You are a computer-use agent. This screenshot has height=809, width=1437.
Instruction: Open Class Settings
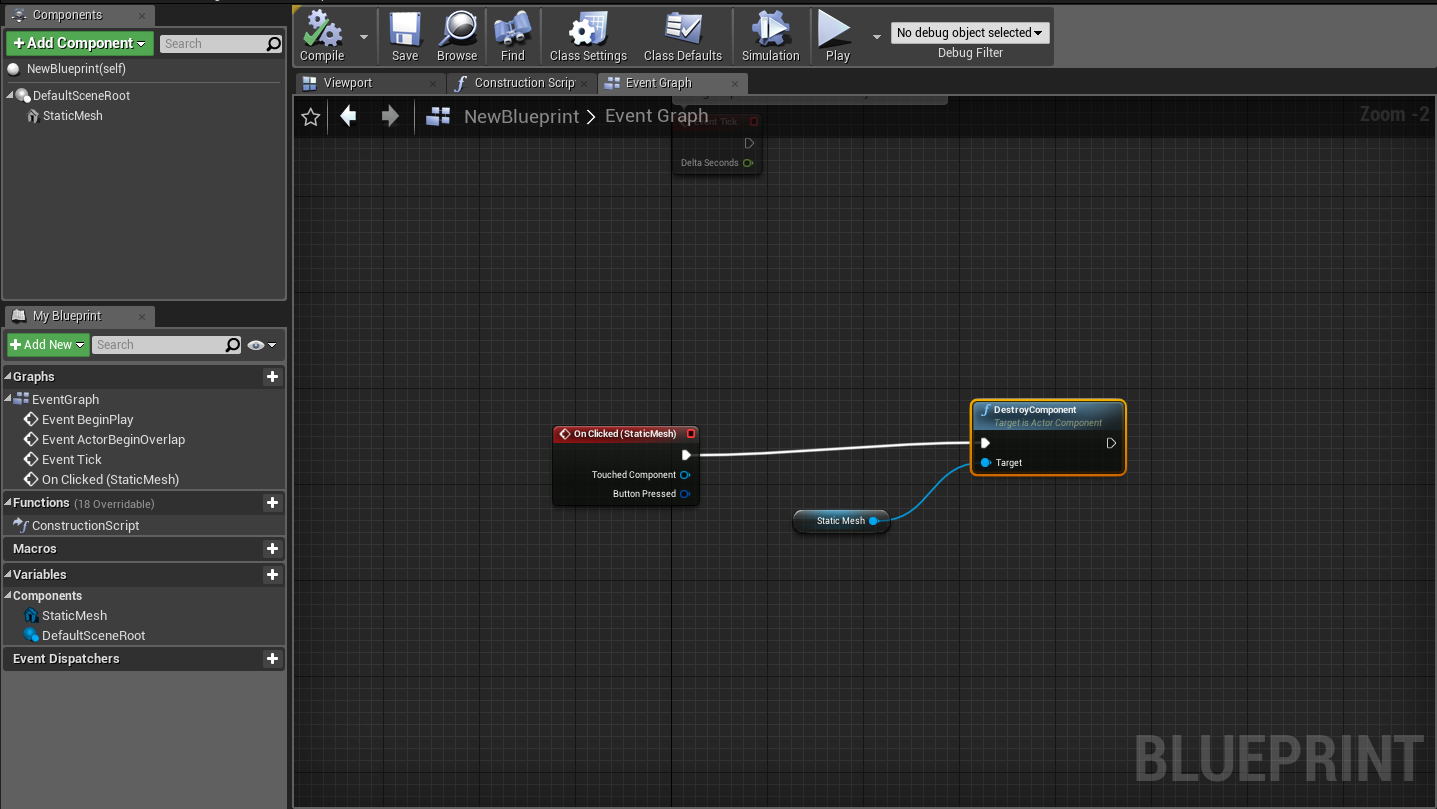(x=588, y=37)
